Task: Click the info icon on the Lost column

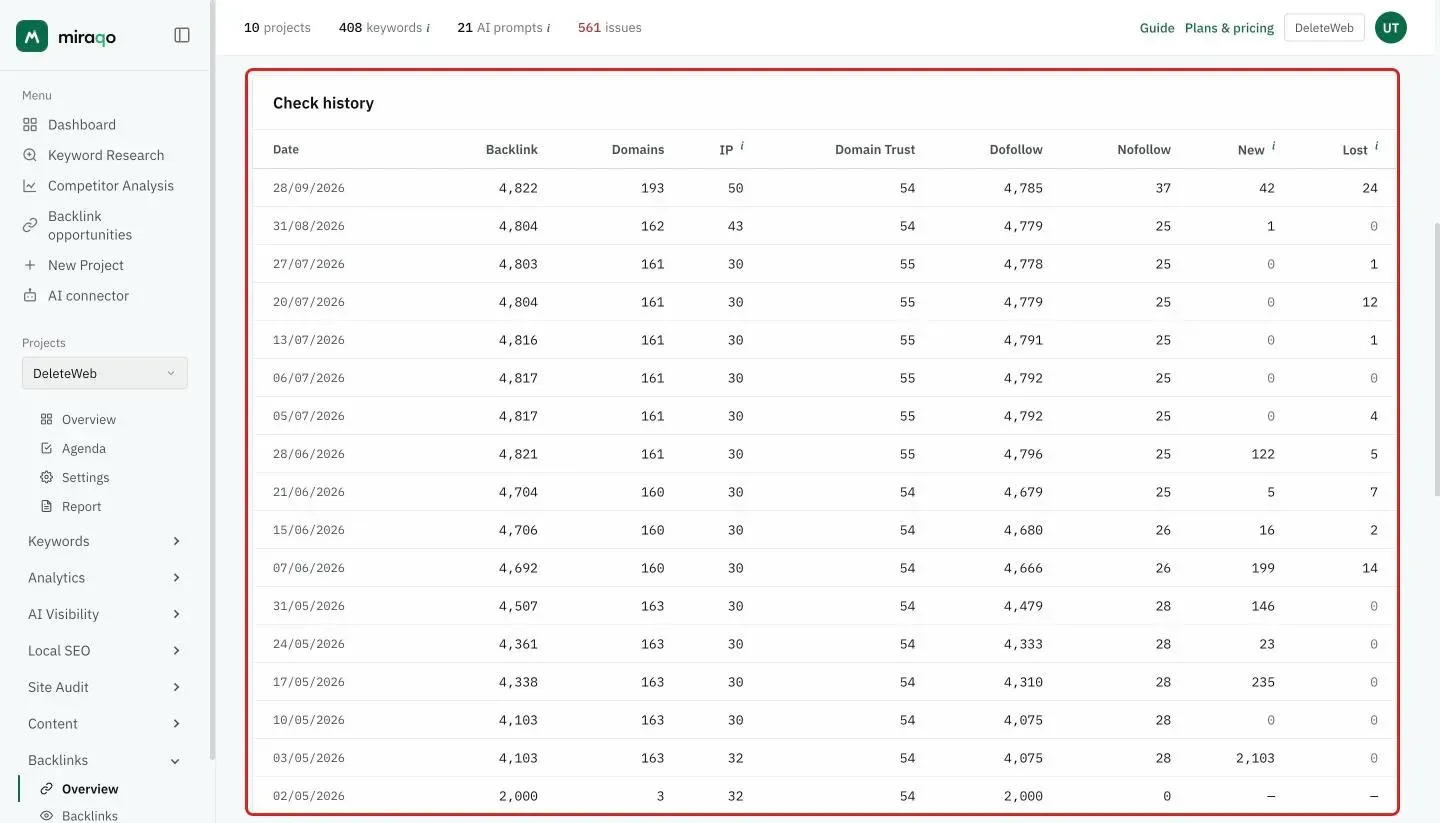Action: click(x=1376, y=146)
